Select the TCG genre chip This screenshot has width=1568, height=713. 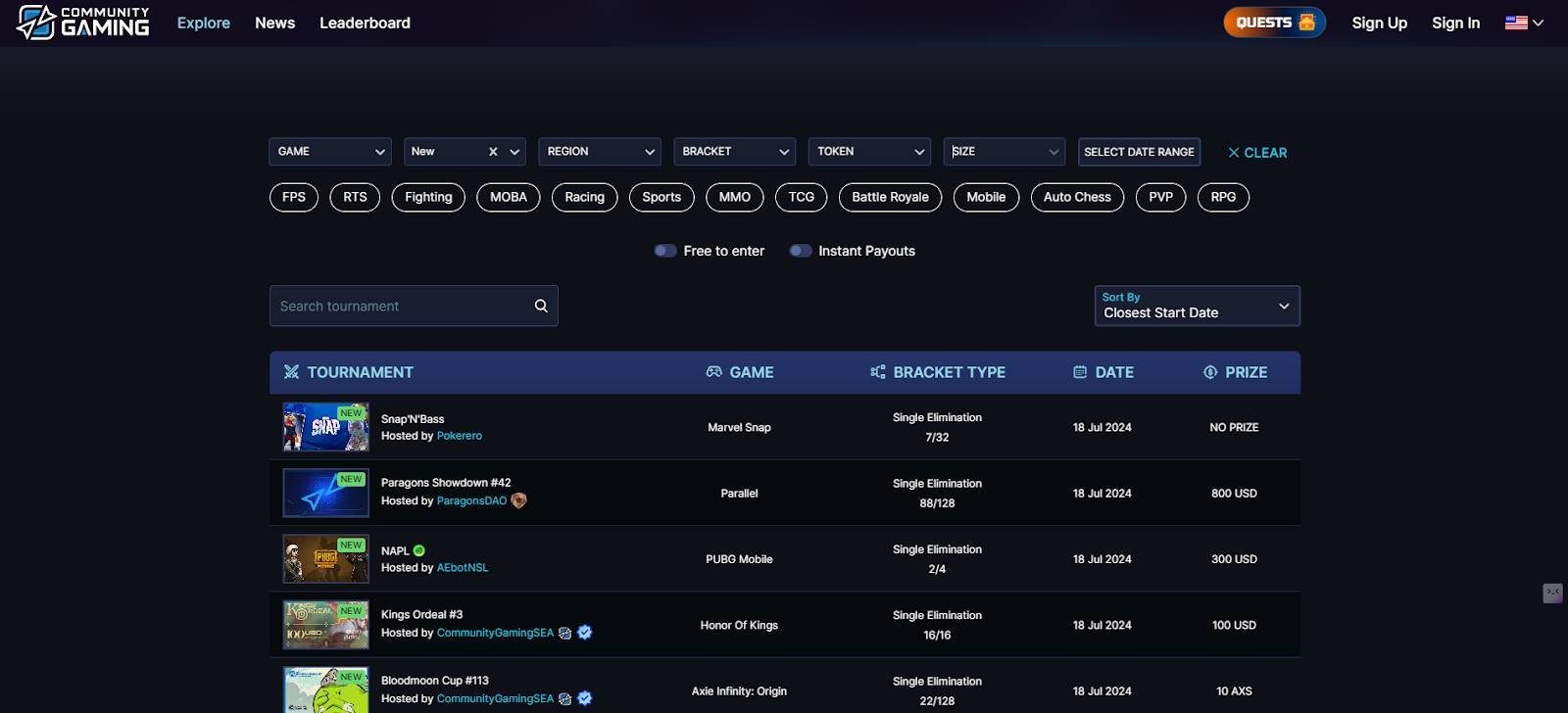tap(802, 197)
